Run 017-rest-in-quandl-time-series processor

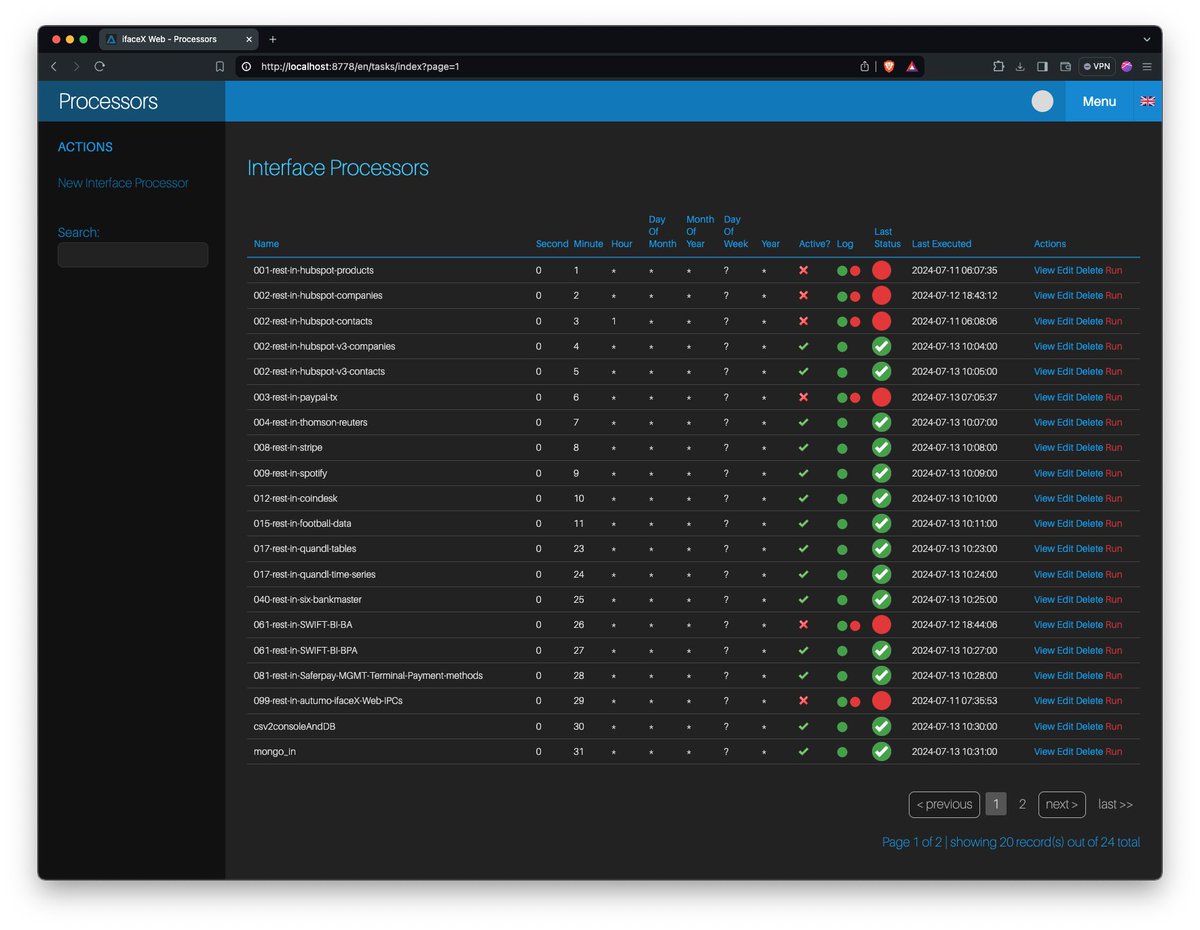(1114, 574)
